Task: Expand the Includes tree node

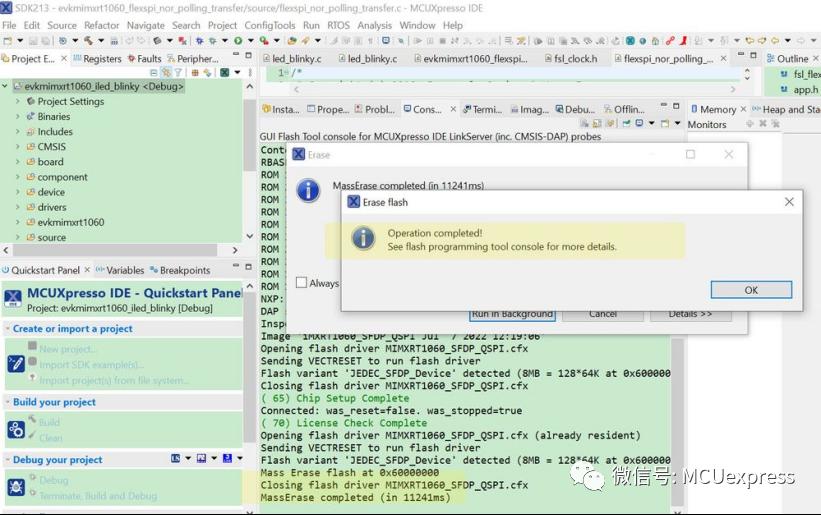Action: click(17, 131)
